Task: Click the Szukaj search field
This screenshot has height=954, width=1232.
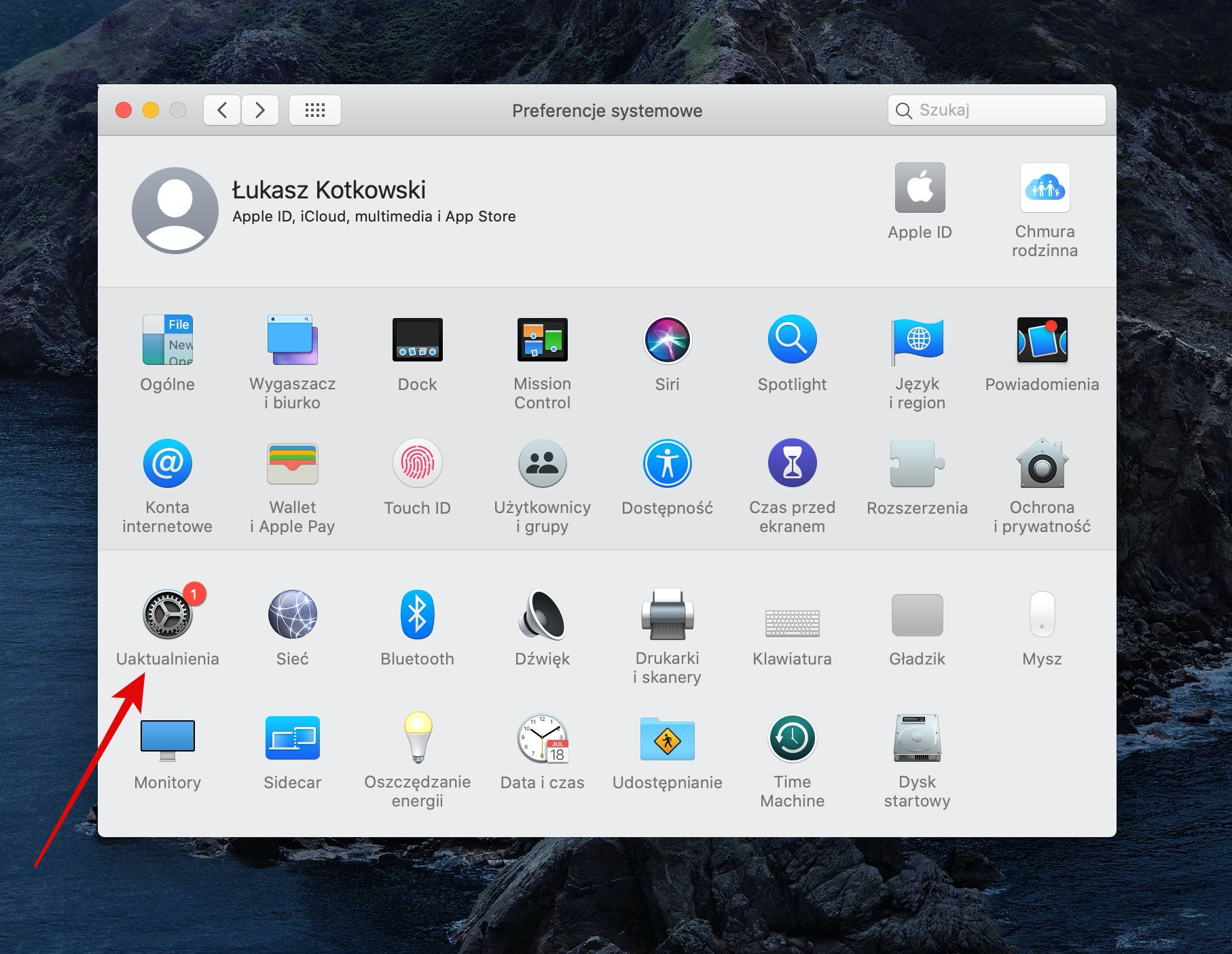Action: click(996, 110)
